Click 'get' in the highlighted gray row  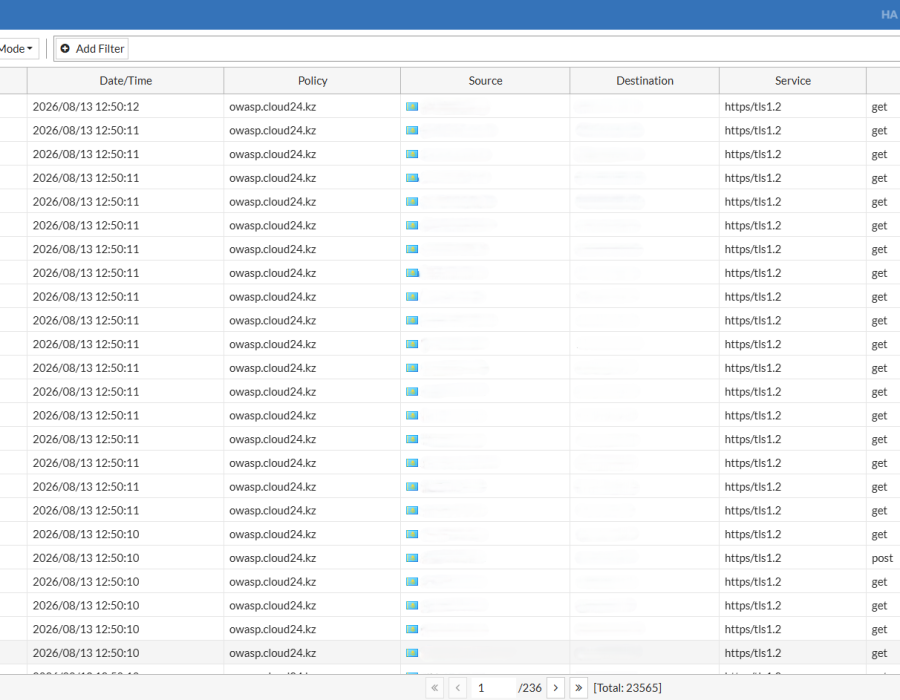(879, 654)
